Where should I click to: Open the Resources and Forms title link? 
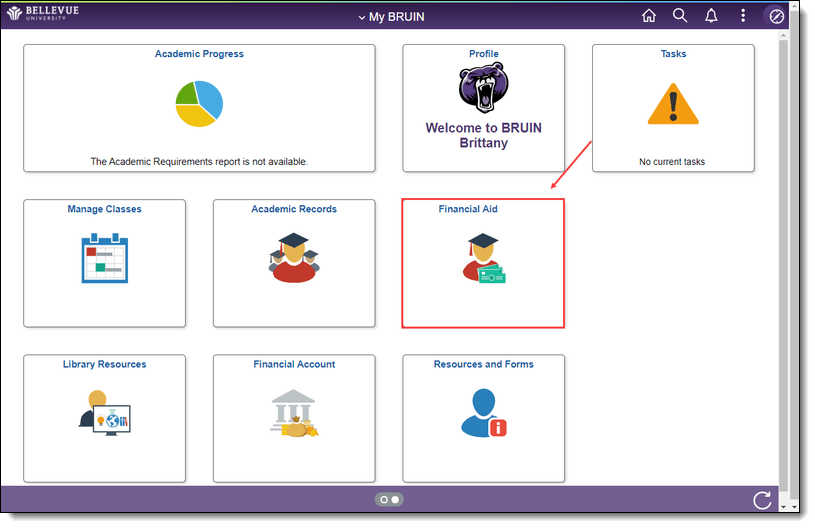click(x=483, y=364)
